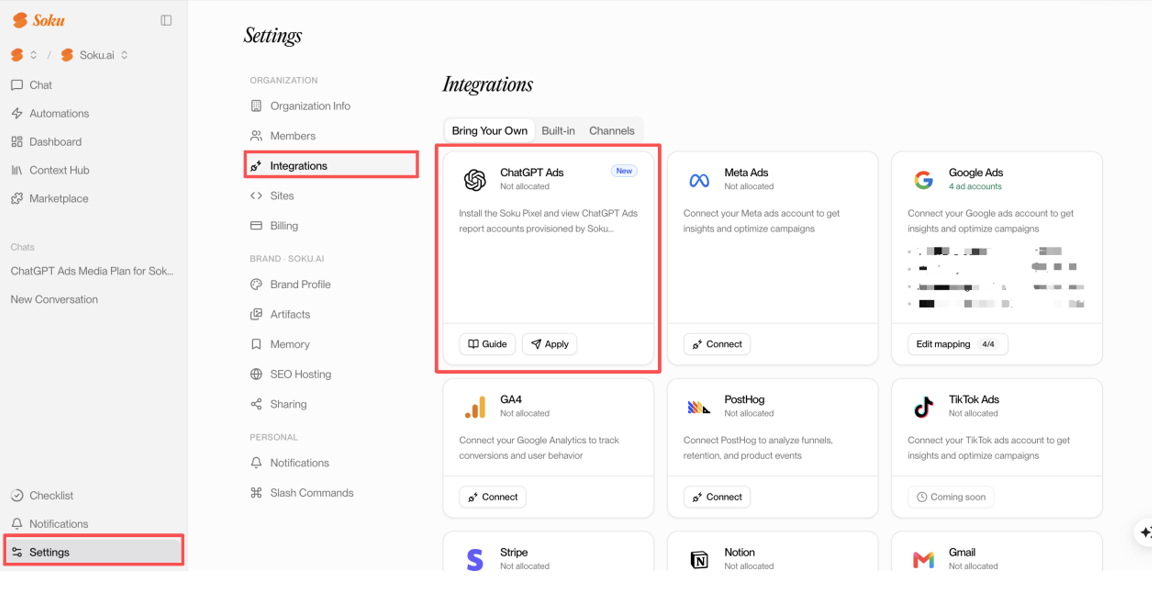The image size is (1152, 603).
Task: Open ChatGPT Ads Media Plan chat
Action: coord(92,271)
